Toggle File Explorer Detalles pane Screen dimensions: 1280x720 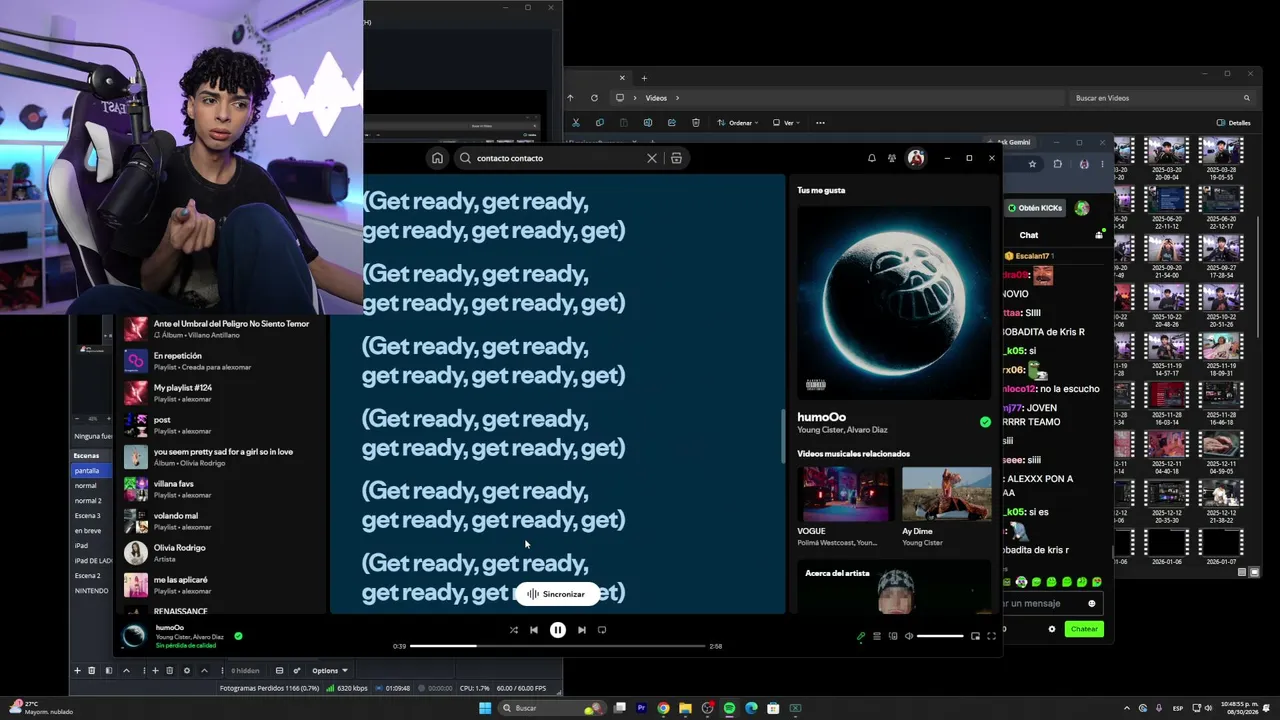click(x=1234, y=123)
